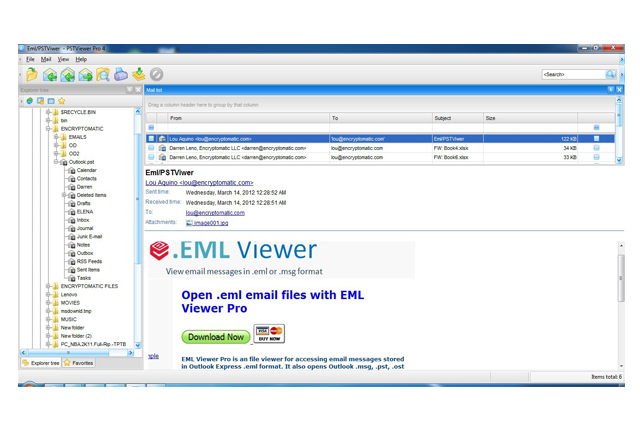Sort mail list by the From column

249,118
